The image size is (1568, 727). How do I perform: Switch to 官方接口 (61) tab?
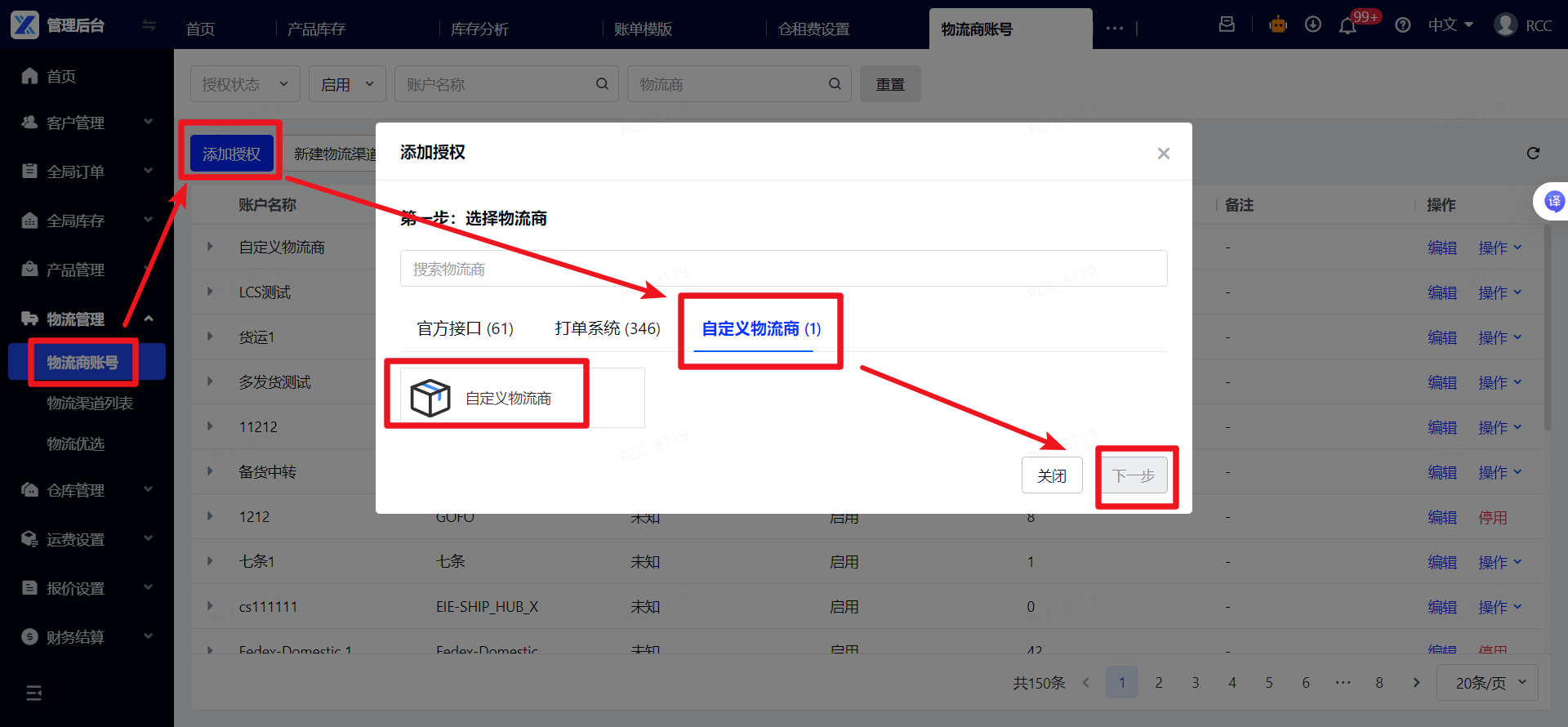(x=465, y=328)
